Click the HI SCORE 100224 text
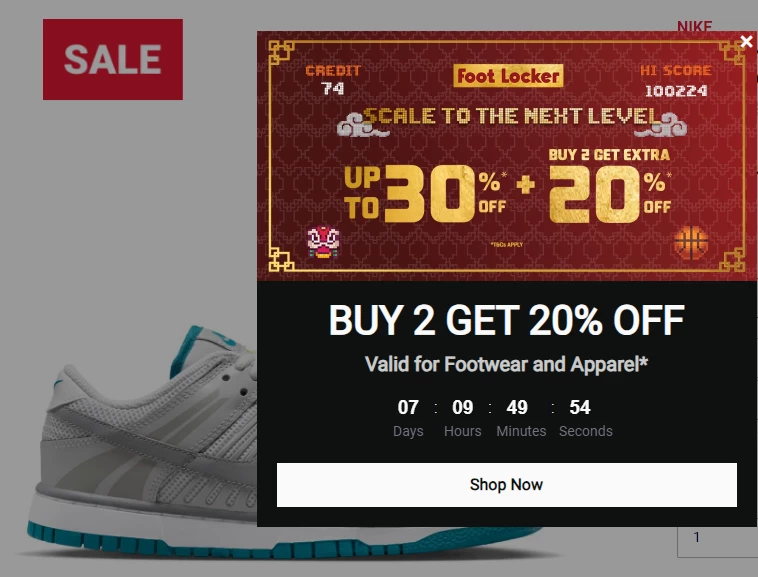The image size is (758, 577). pos(676,81)
